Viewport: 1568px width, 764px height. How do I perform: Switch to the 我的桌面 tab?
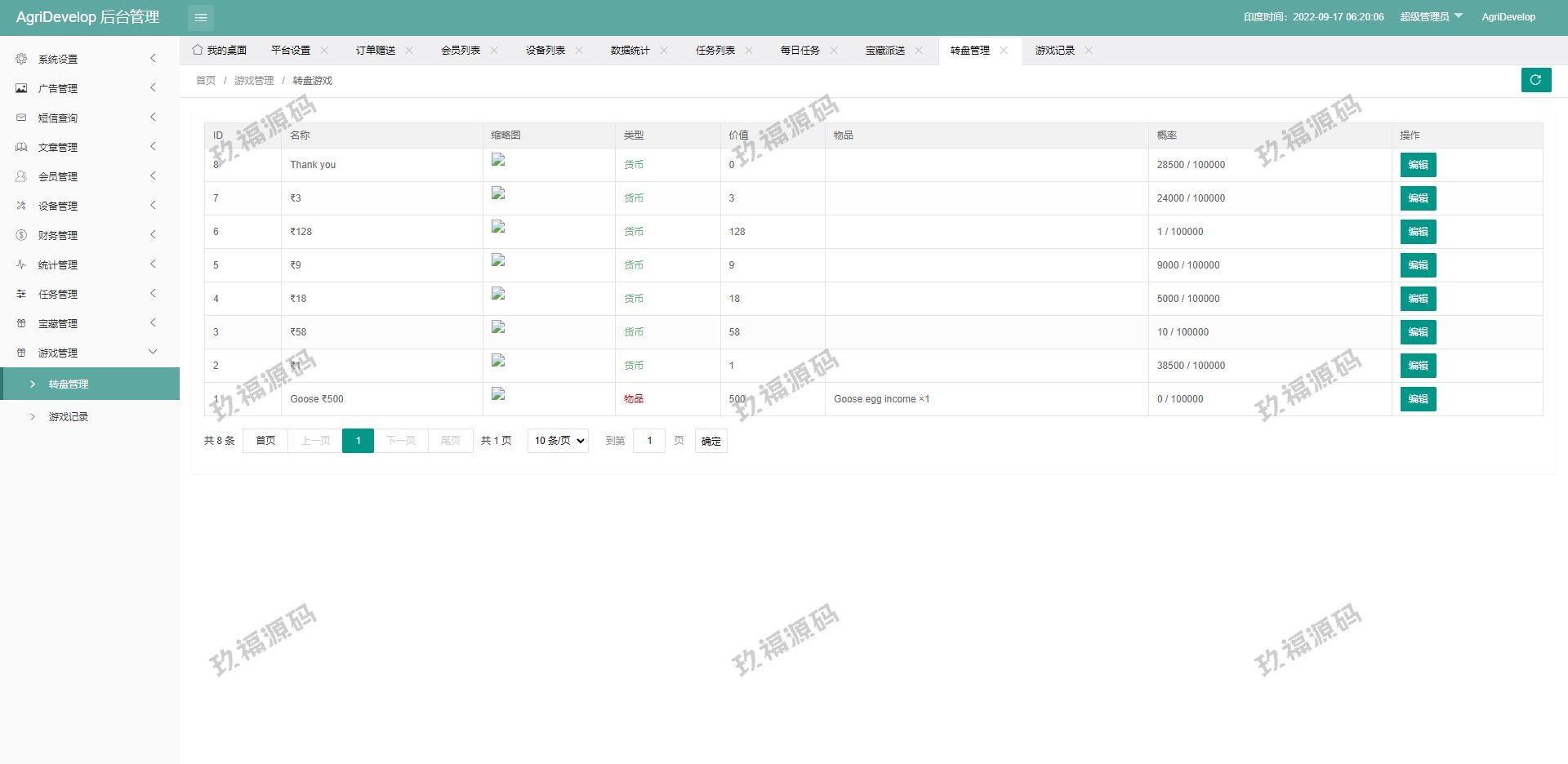pyautogui.click(x=220, y=51)
